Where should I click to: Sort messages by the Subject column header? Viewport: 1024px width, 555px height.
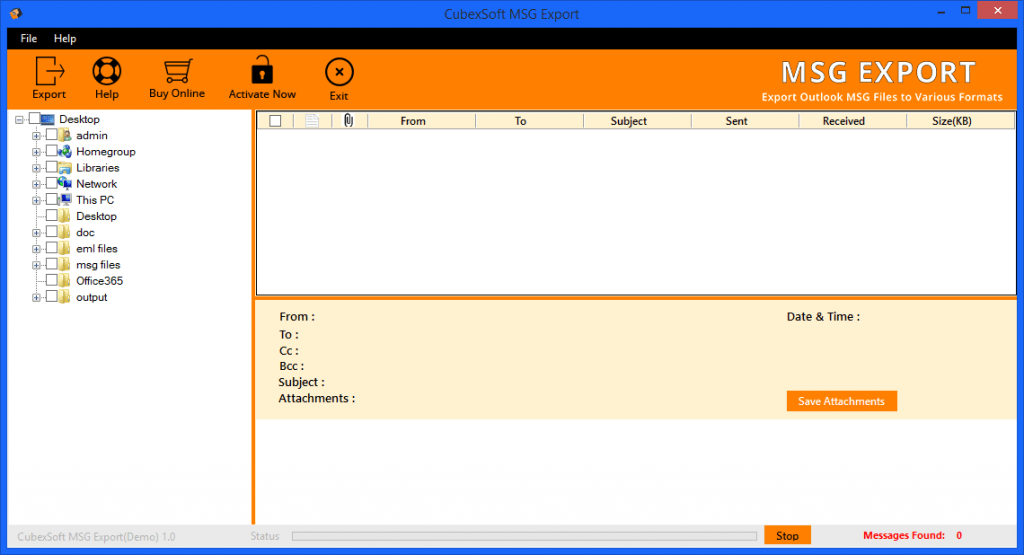pyautogui.click(x=629, y=121)
